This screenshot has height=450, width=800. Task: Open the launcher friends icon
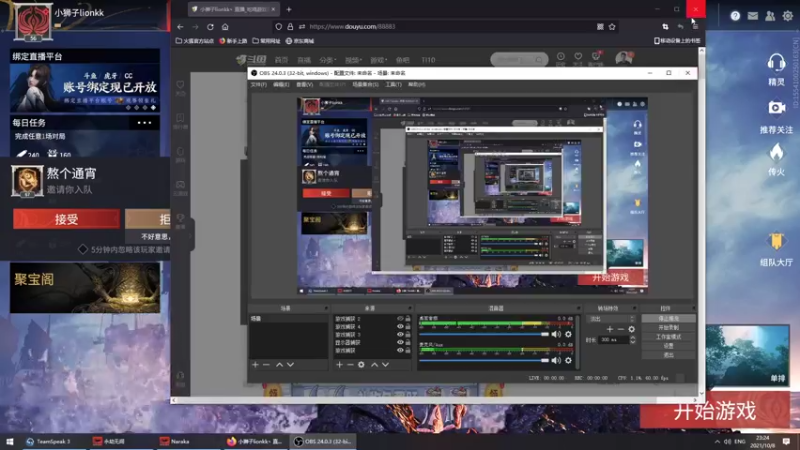[x=770, y=16]
